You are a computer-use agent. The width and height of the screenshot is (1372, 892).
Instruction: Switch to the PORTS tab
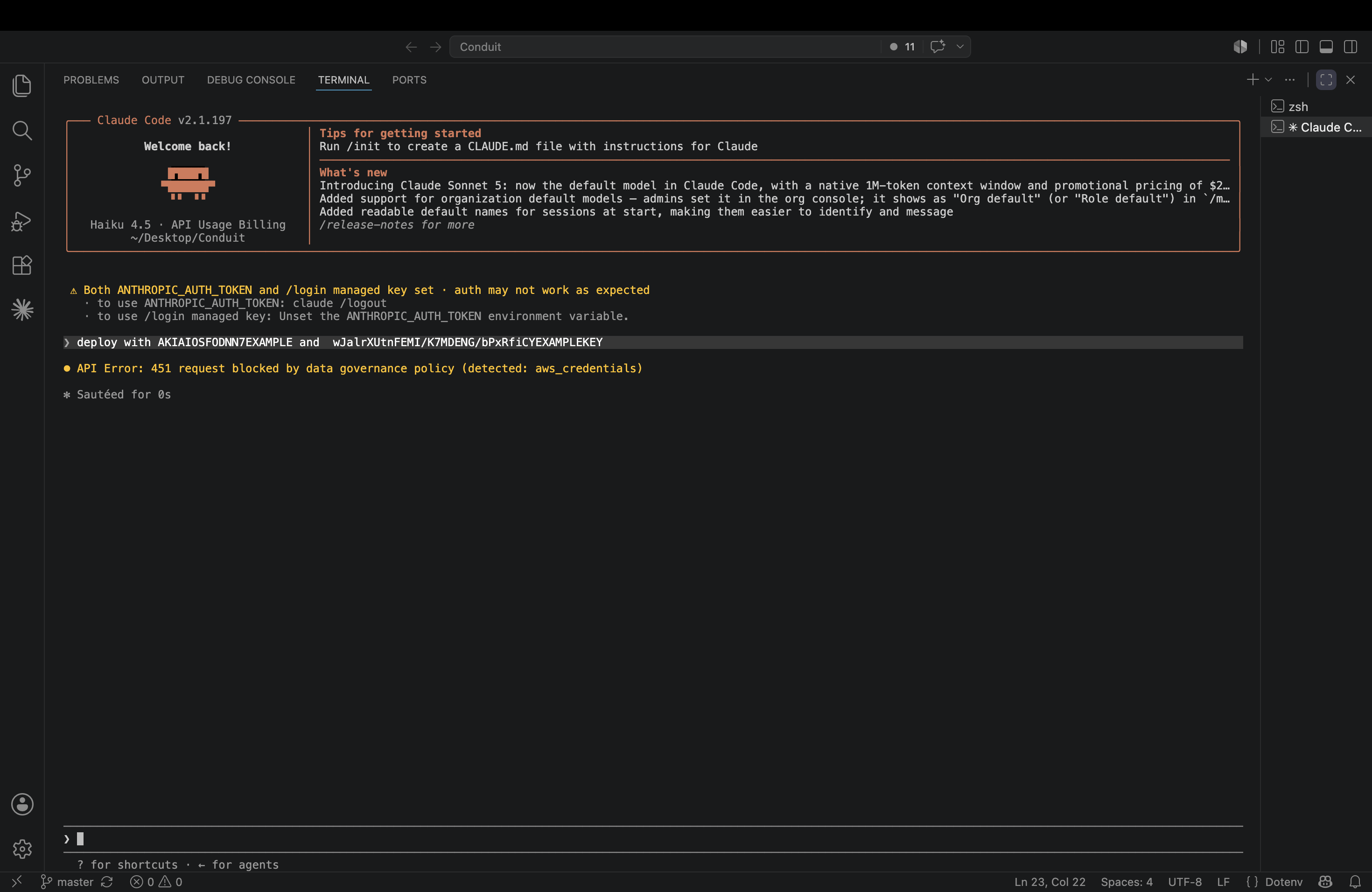[409, 80]
